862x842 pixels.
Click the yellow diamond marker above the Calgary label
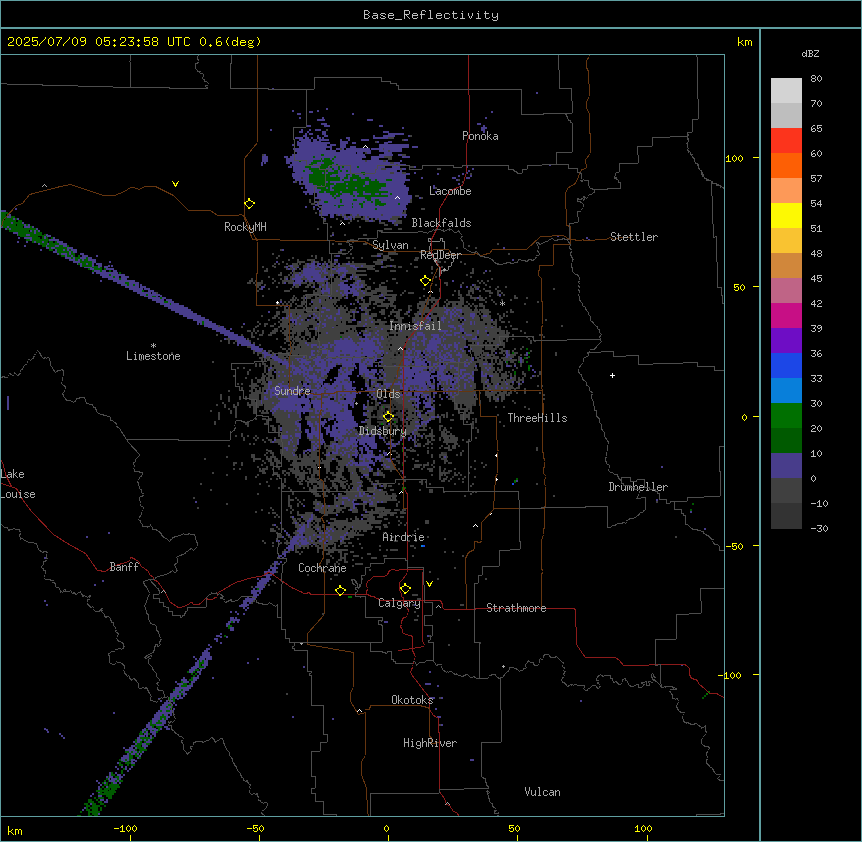(x=406, y=589)
